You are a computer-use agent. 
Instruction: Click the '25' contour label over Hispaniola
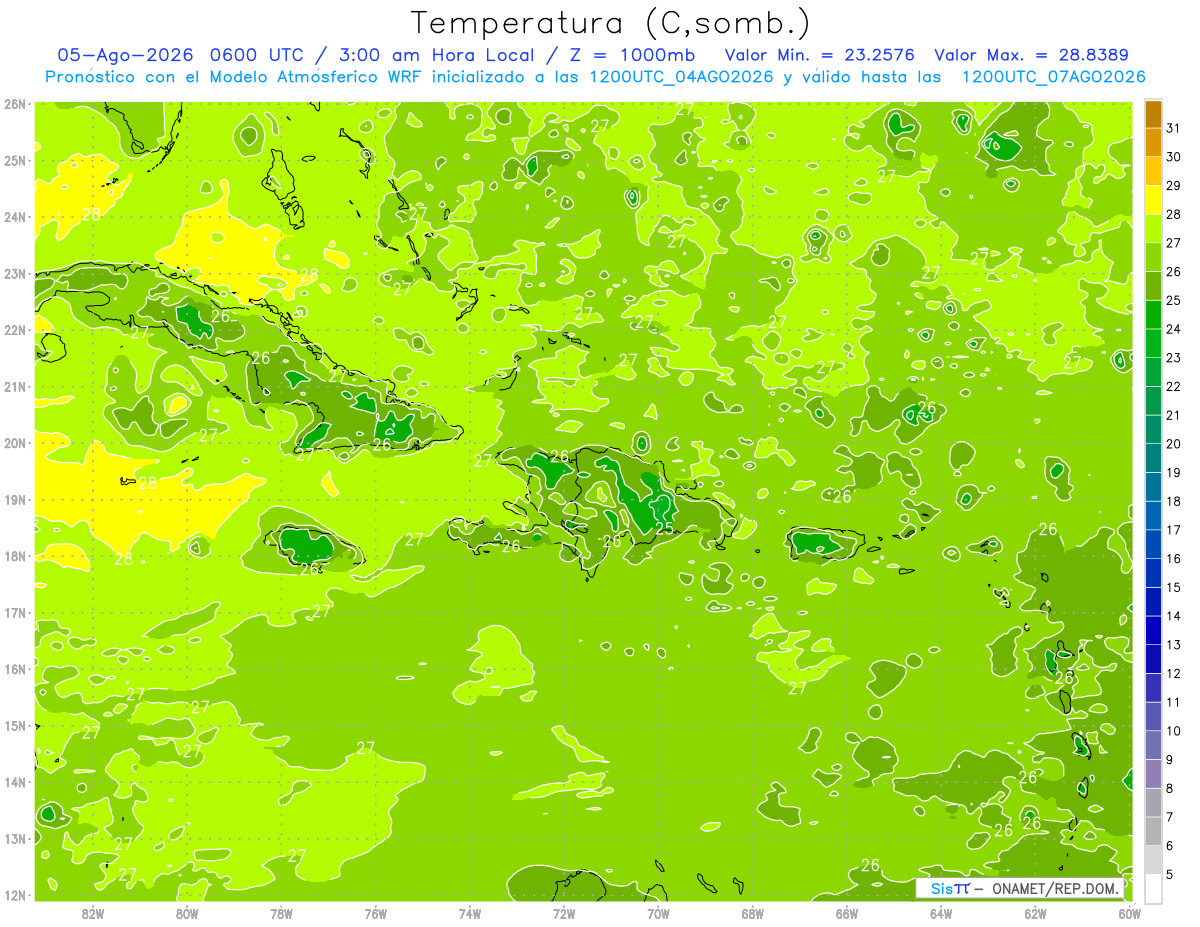click(664, 527)
